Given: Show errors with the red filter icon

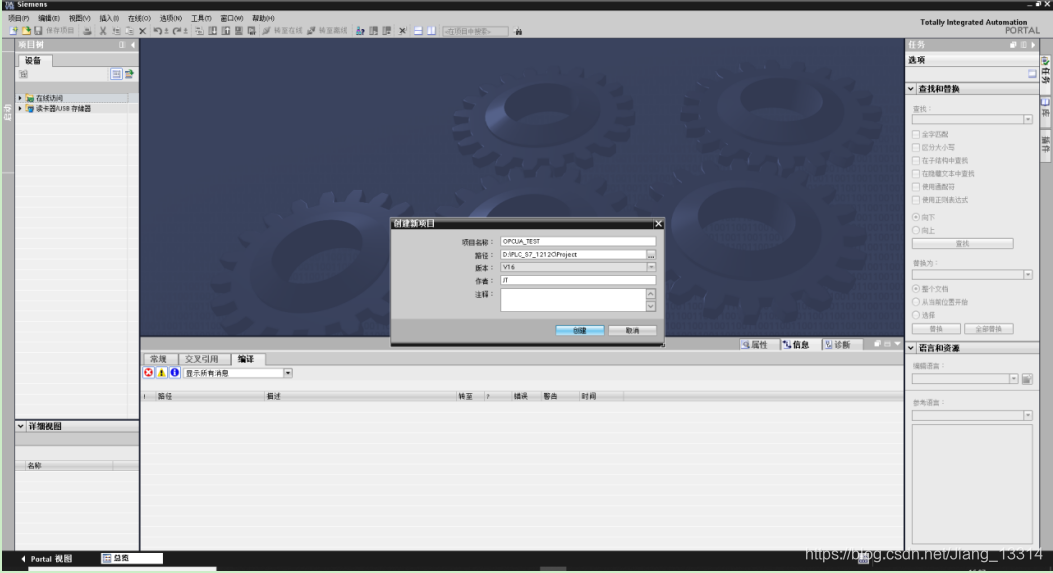Looking at the screenshot, I should point(148,373).
